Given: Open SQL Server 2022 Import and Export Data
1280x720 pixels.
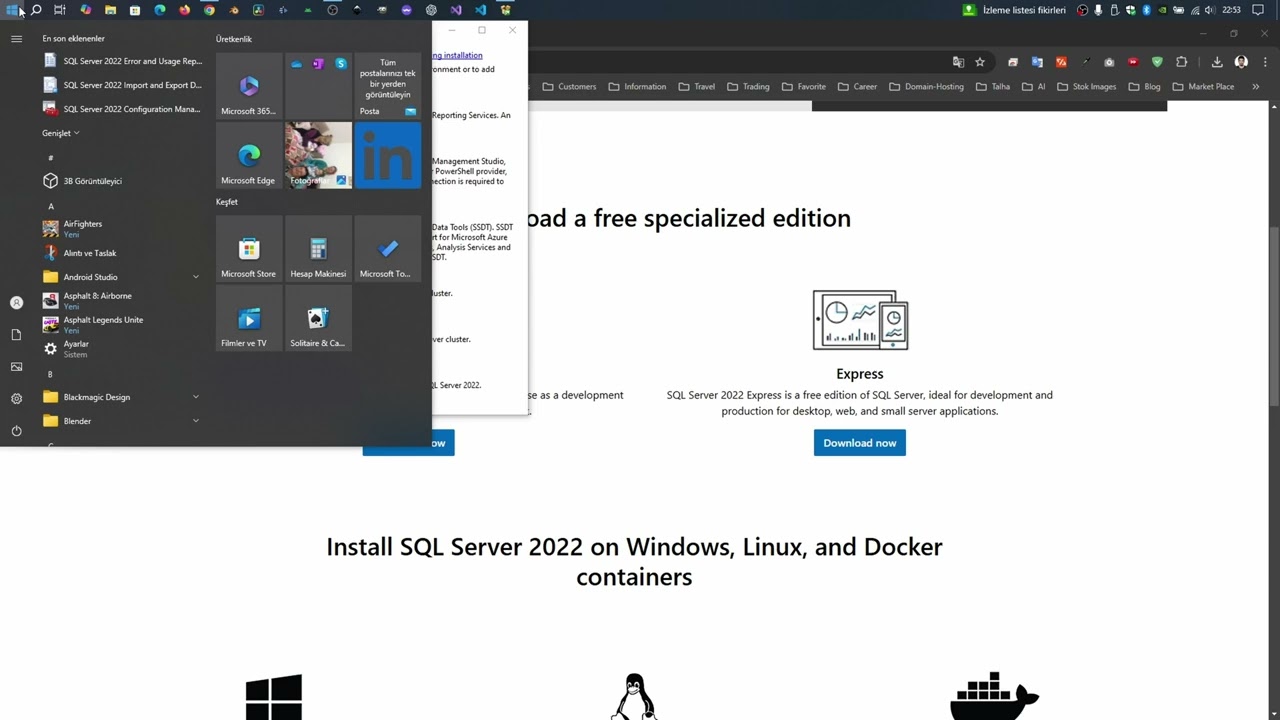Looking at the screenshot, I should coord(122,85).
